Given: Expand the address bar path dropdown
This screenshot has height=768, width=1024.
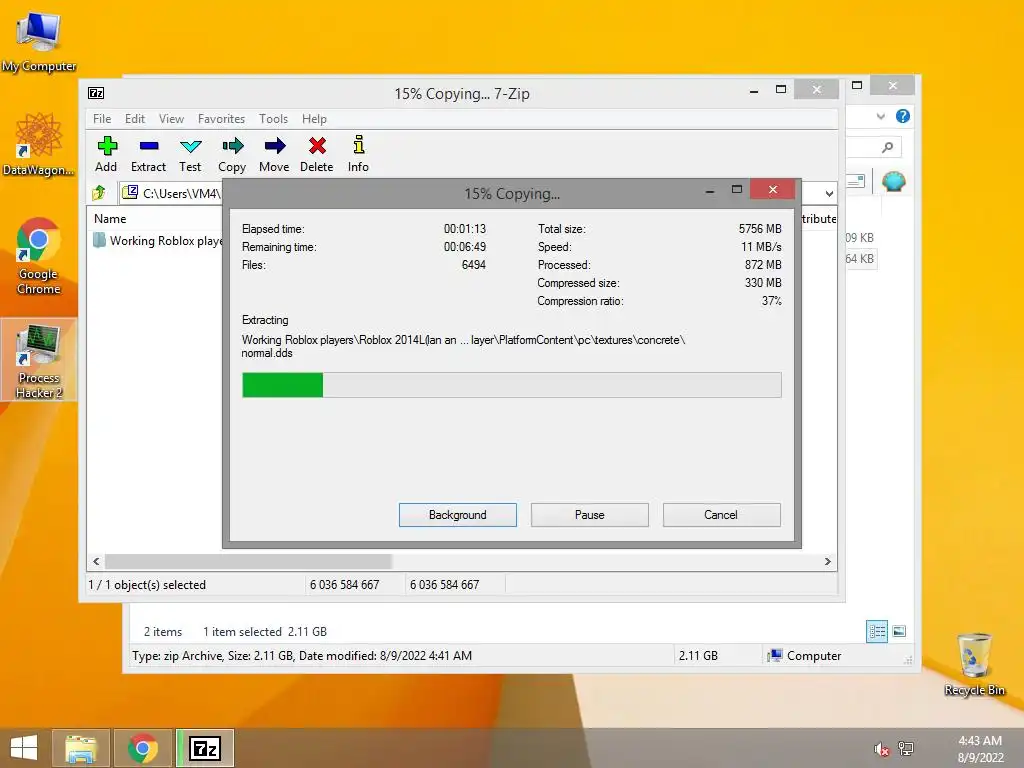Looking at the screenshot, I should [x=829, y=194].
